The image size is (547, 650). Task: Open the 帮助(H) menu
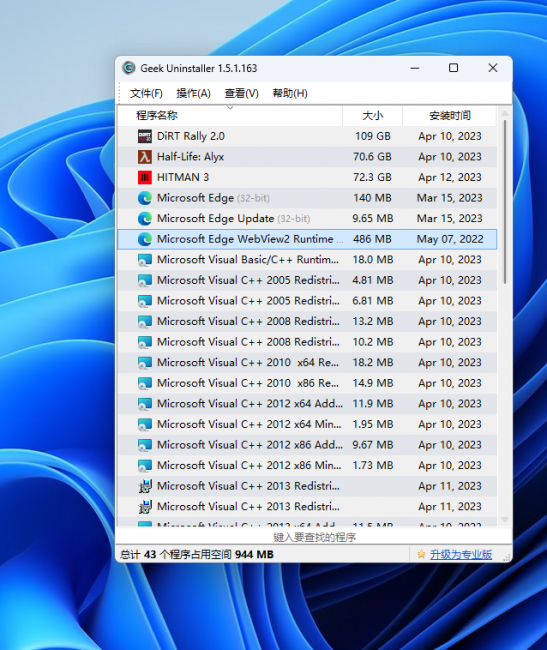click(290, 93)
